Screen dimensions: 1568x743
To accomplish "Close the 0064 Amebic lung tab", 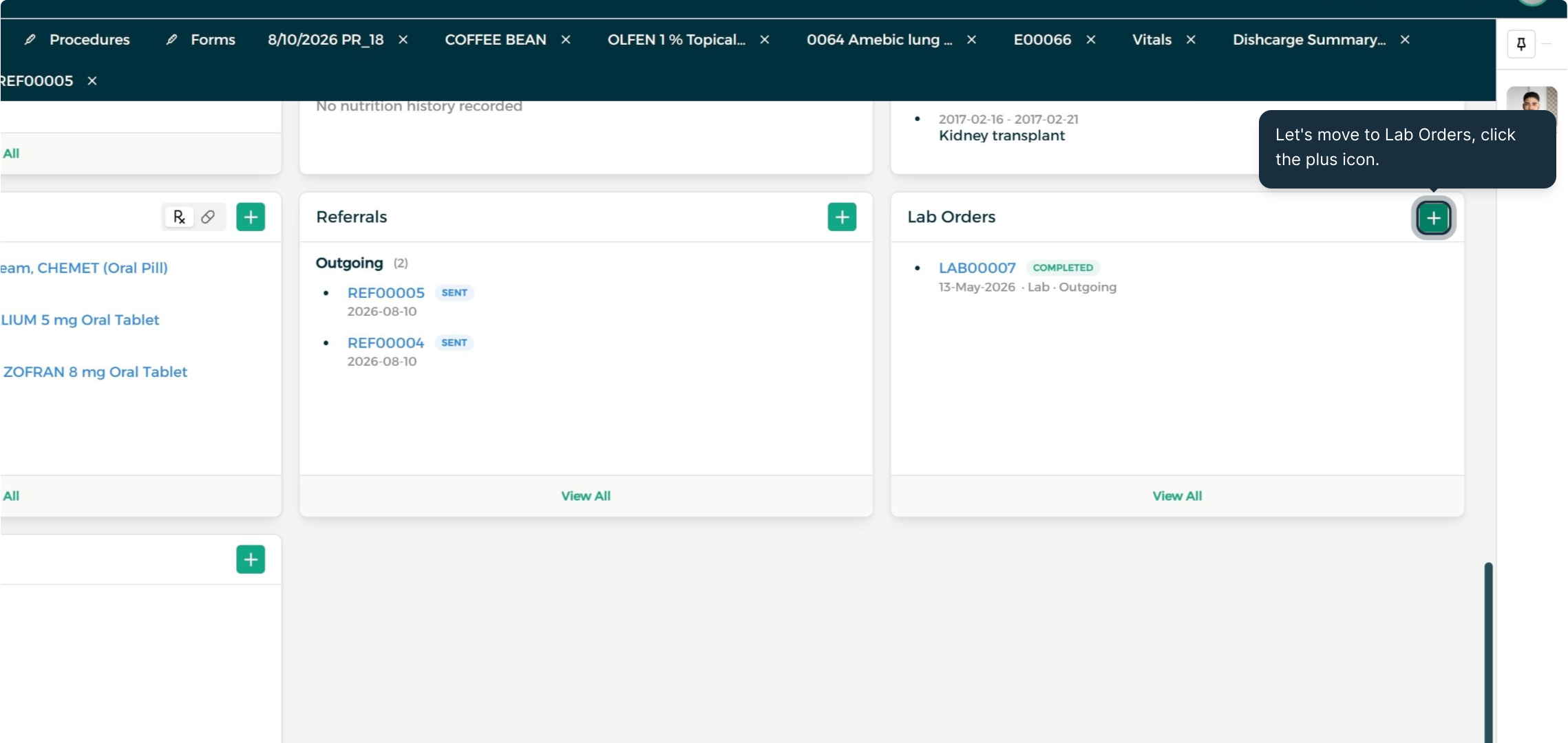I will point(972,40).
